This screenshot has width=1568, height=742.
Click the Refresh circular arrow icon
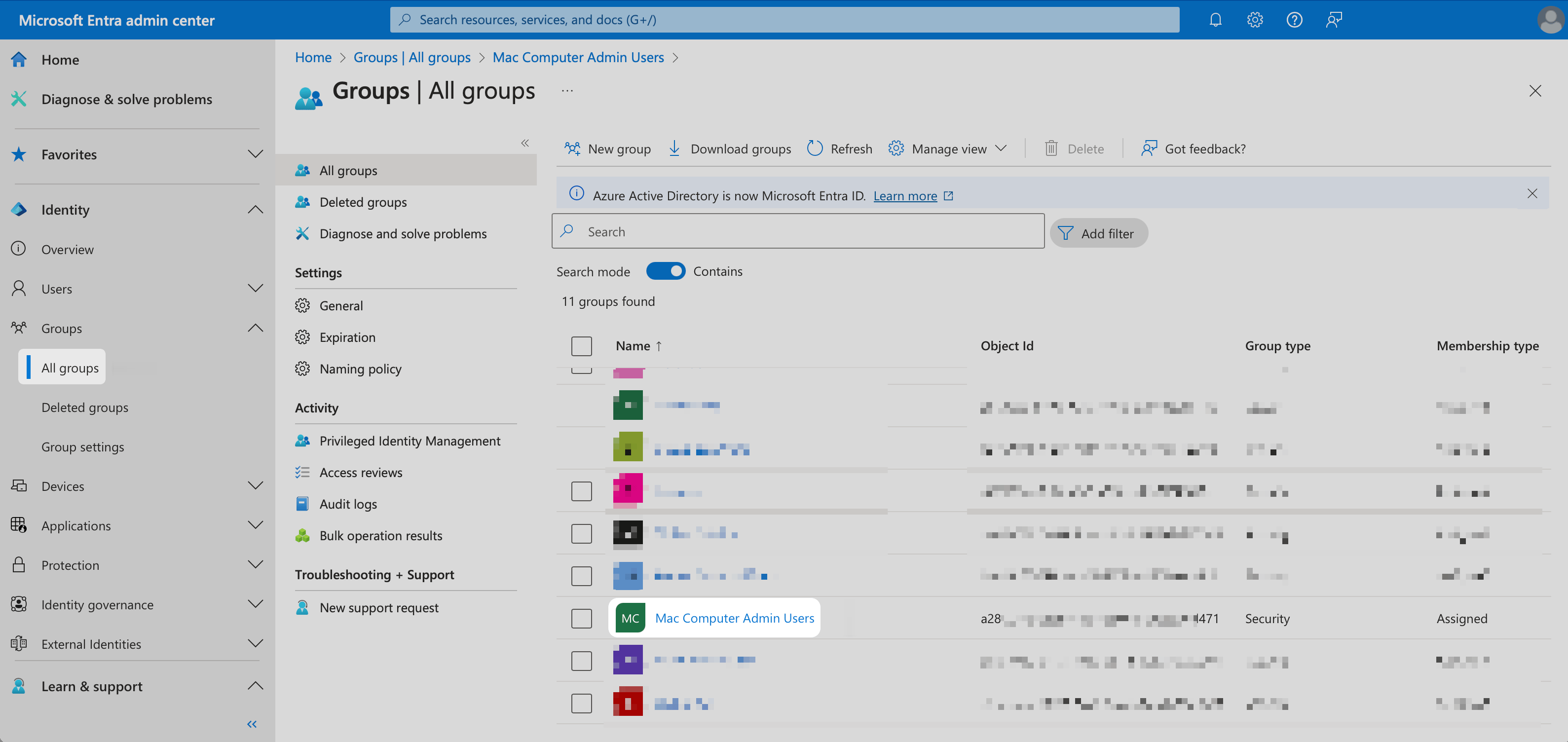[x=815, y=148]
